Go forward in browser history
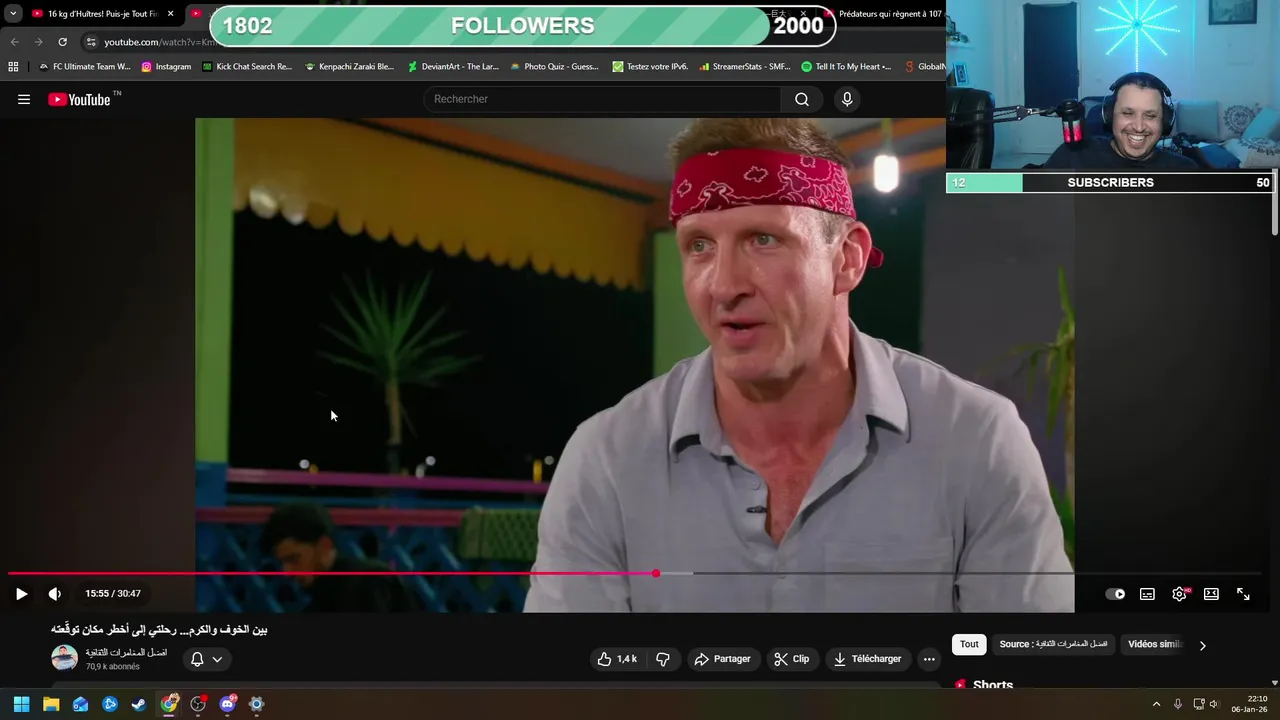 38,42
